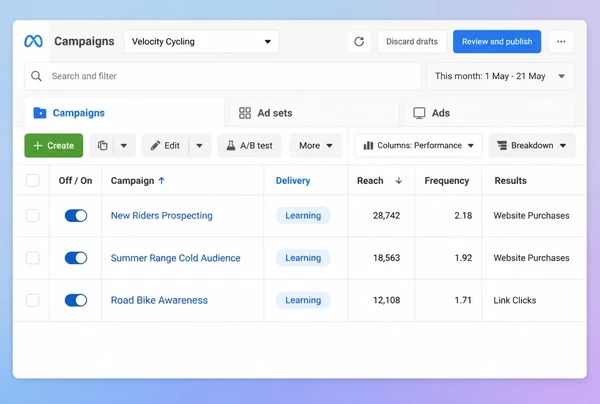
Task: Tick the select-all header checkbox
Action: coord(33,181)
